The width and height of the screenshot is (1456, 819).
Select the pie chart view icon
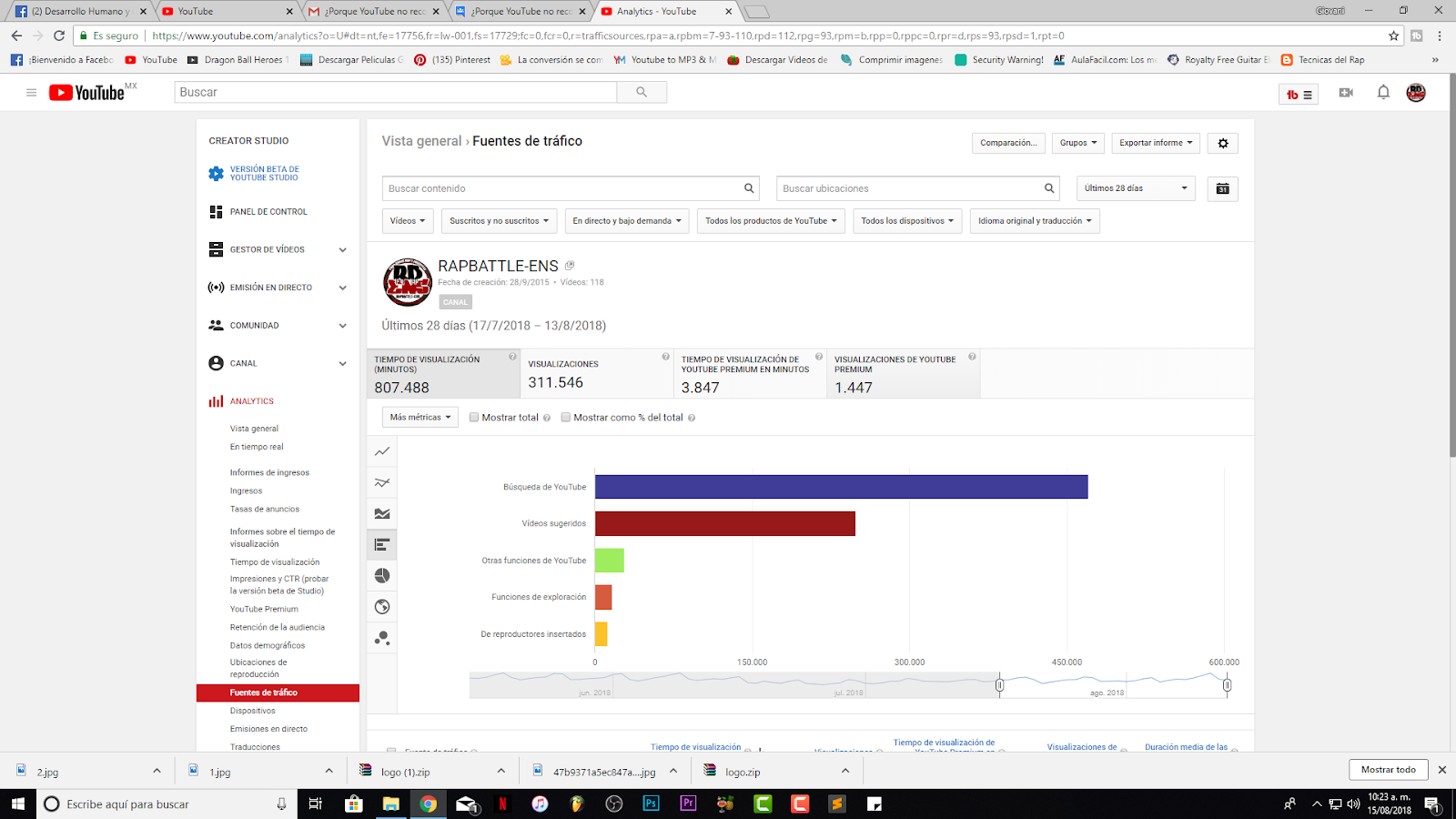[x=382, y=575]
